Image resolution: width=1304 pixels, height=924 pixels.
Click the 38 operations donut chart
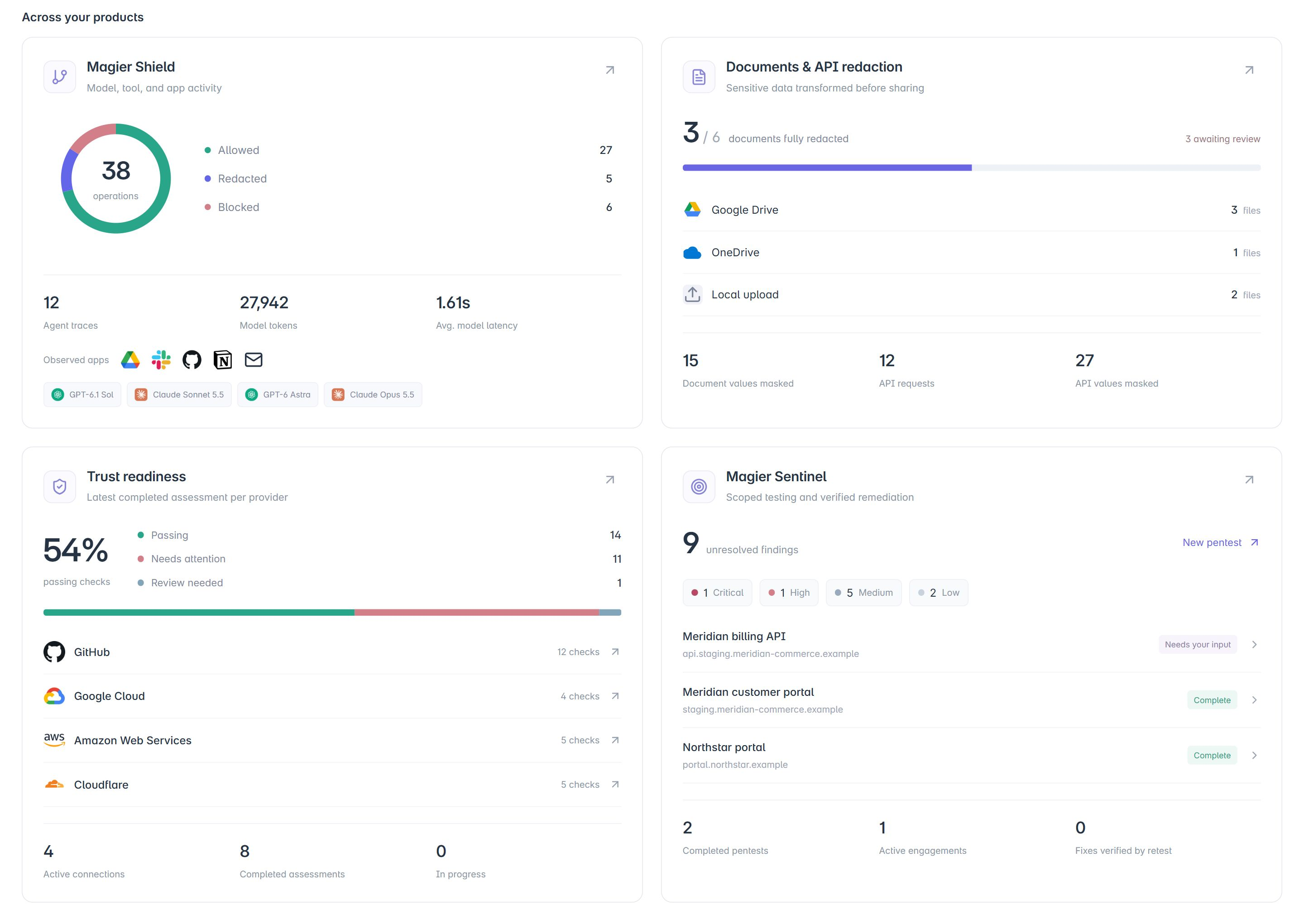click(116, 179)
